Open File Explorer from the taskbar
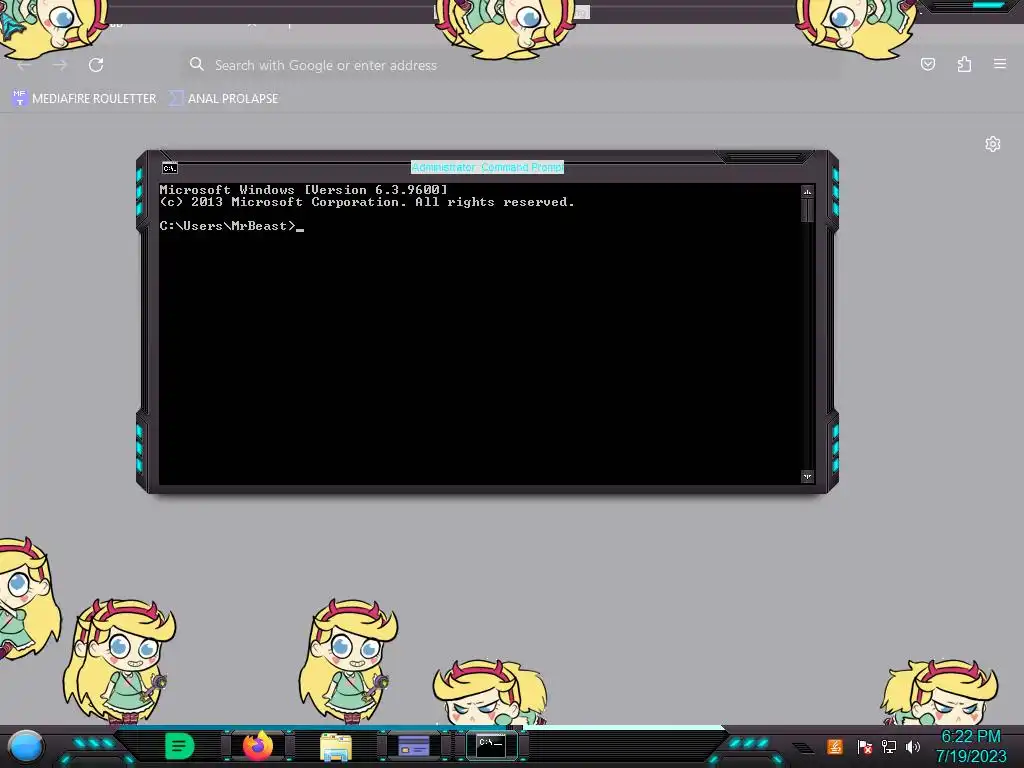 [336, 746]
